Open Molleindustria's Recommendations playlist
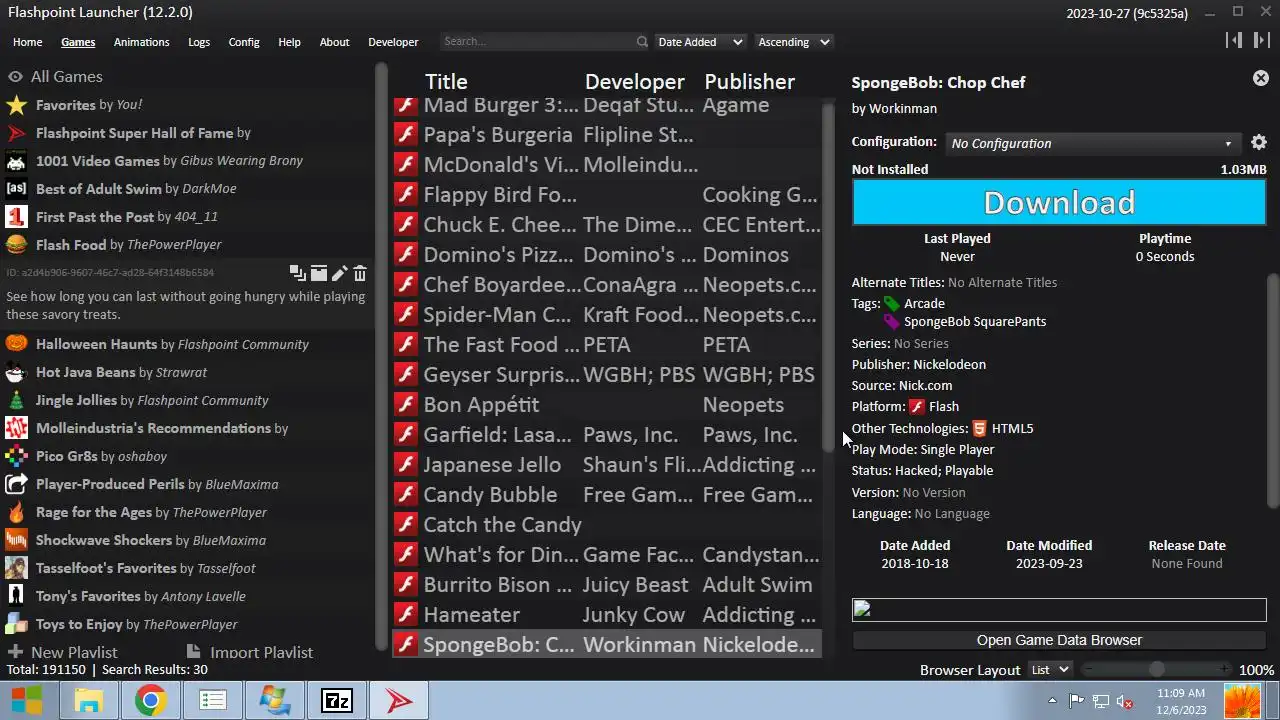Image resolution: width=1280 pixels, height=720 pixels. pyautogui.click(x=188, y=428)
